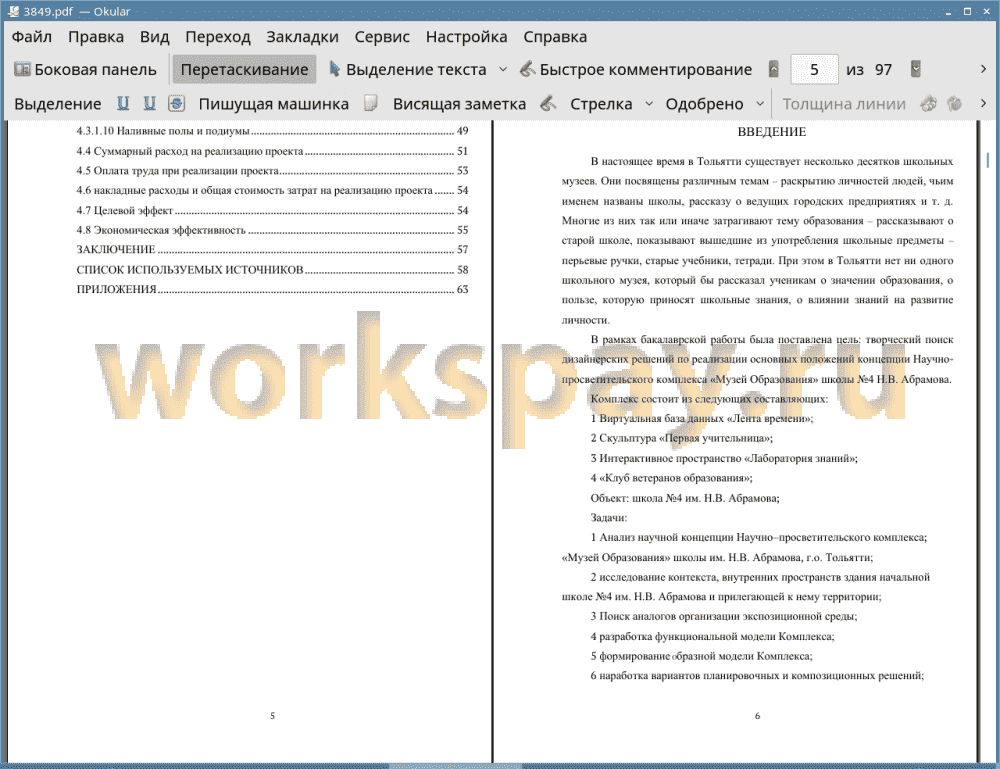Activate the Перетаскивание browse mode
Viewport: 1000px width, 769px height.
[244, 70]
